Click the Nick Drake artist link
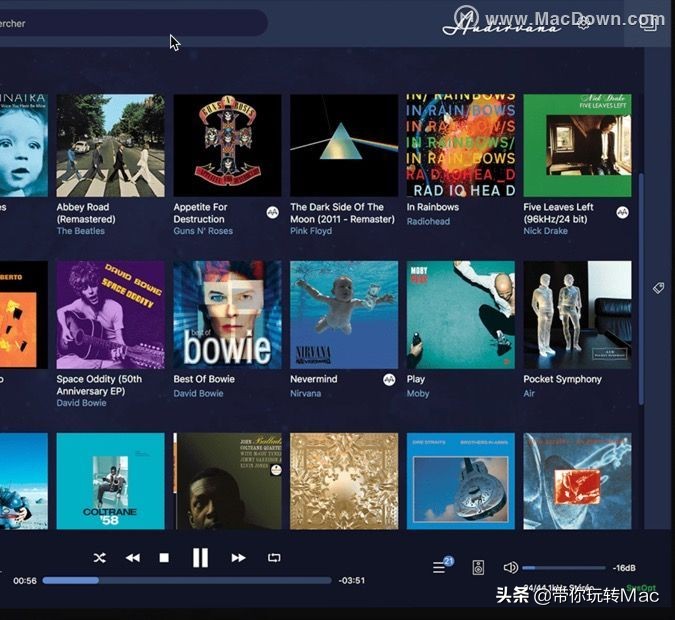Screen dimensions: 675x620 click(x=545, y=231)
